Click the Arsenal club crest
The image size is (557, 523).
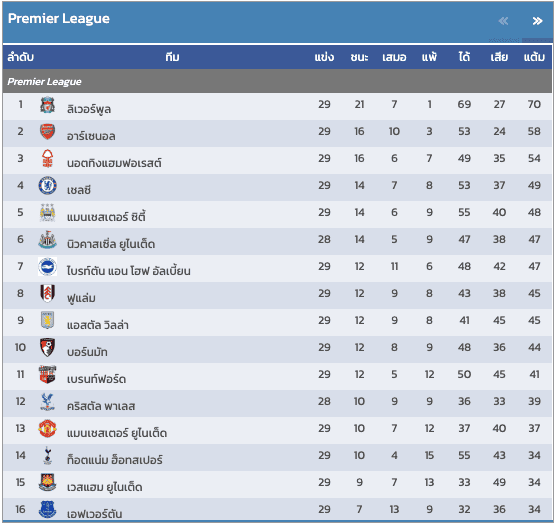click(47, 132)
